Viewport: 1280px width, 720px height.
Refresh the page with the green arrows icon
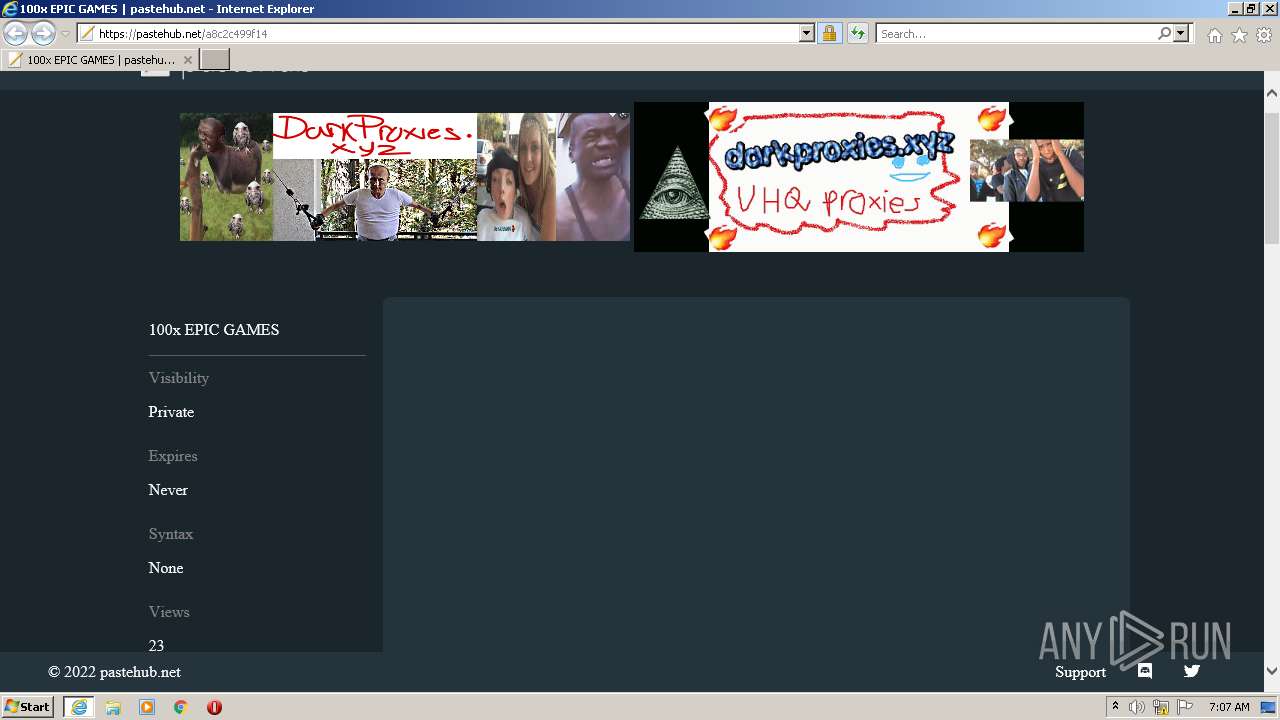point(858,34)
